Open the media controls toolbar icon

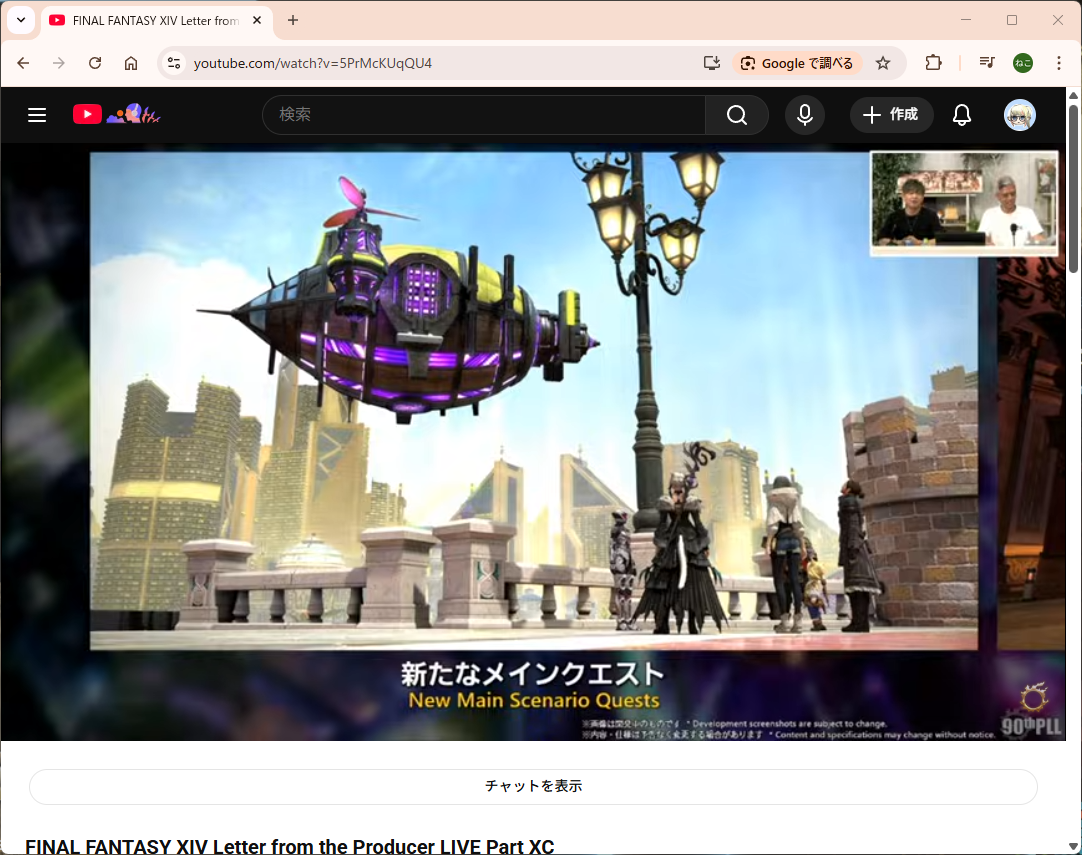click(x=987, y=63)
